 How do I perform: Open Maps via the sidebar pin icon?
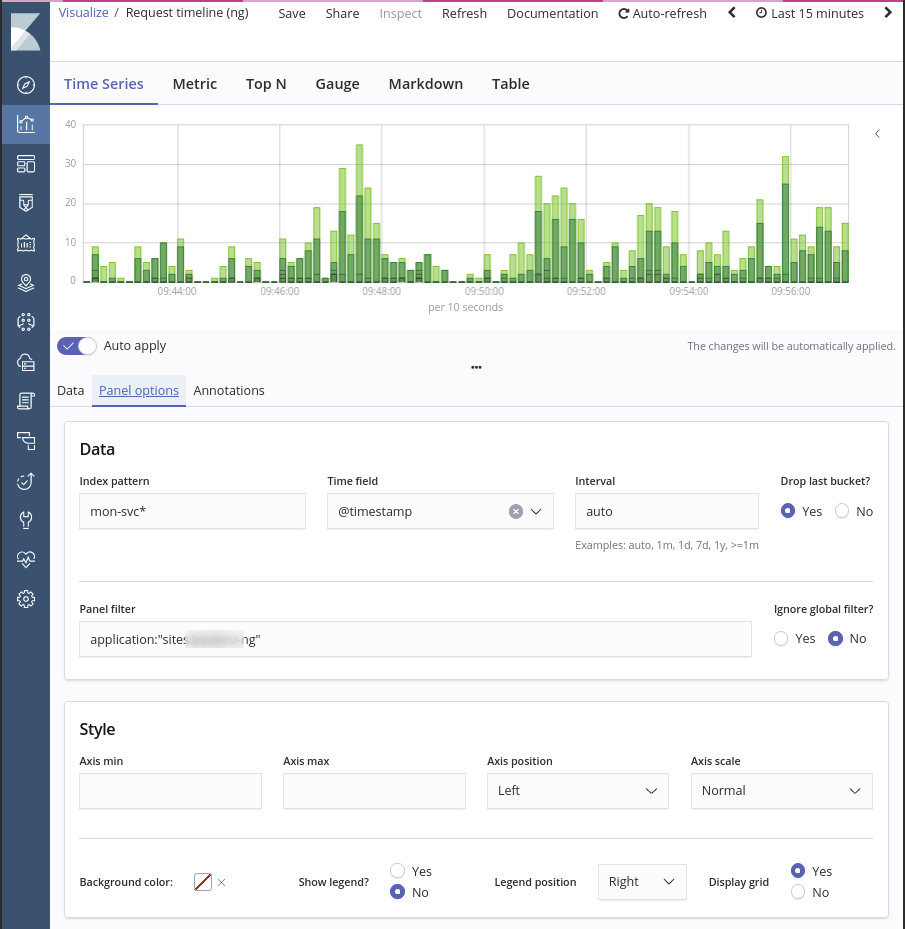pyautogui.click(x=26, y=282)
